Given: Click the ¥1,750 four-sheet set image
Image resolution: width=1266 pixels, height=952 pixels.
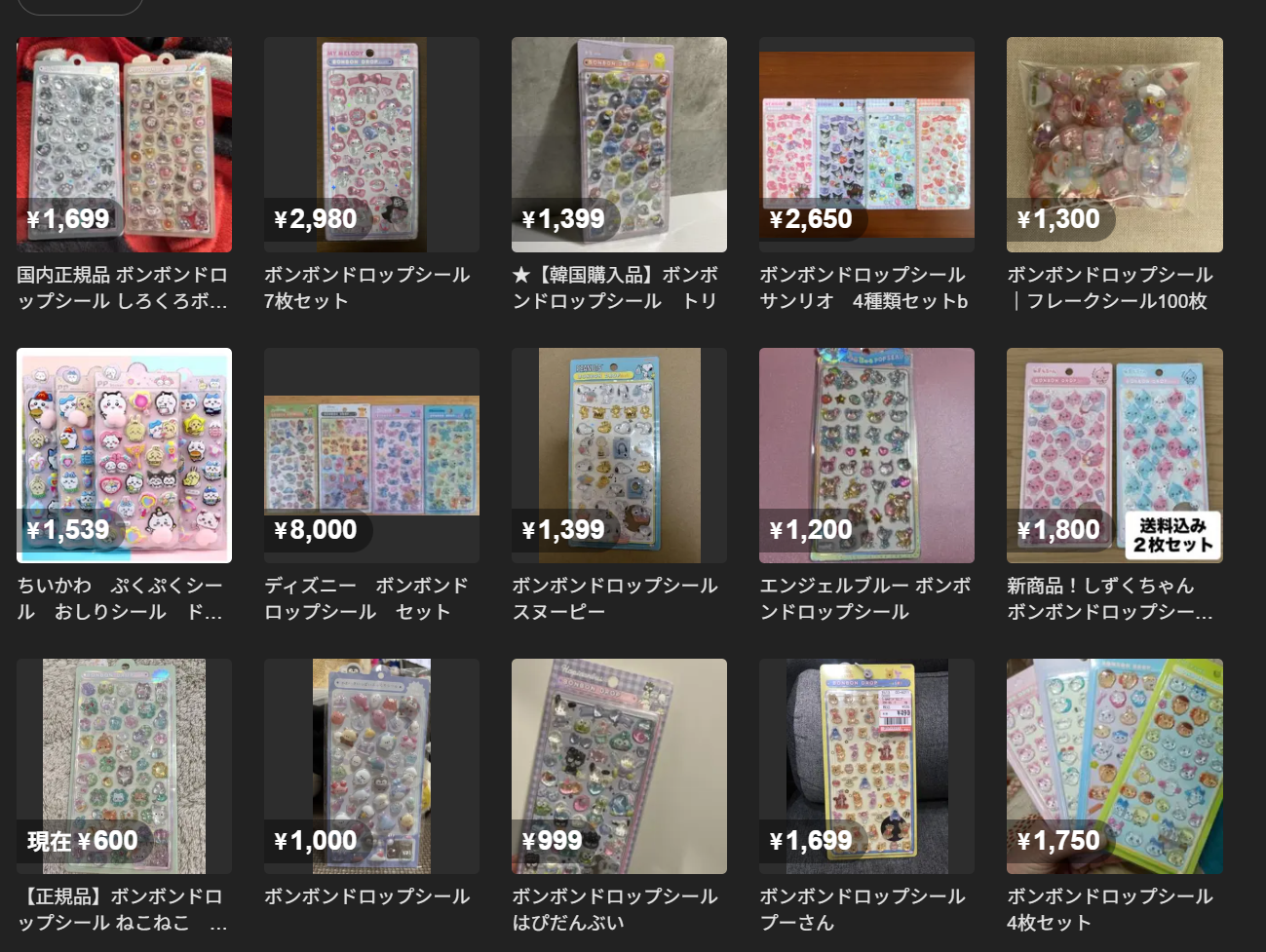Looking at the screenshot, I should tap(1114, 766).
